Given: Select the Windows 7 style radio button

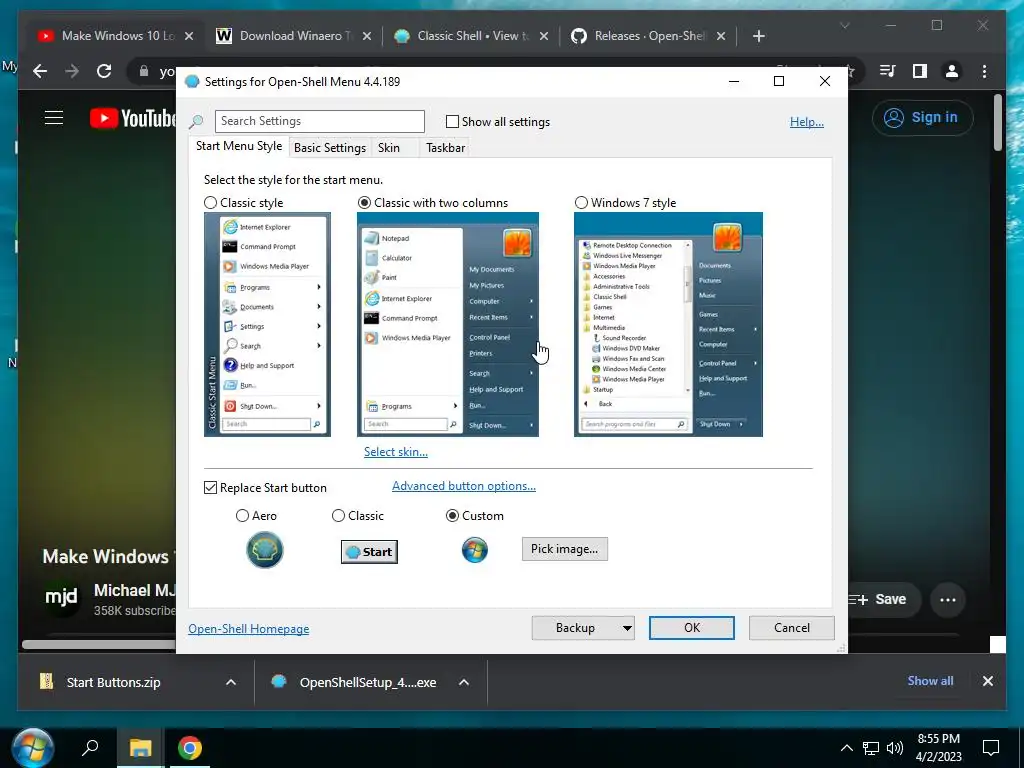Looking at the screenshot, I should click(581, 202).
